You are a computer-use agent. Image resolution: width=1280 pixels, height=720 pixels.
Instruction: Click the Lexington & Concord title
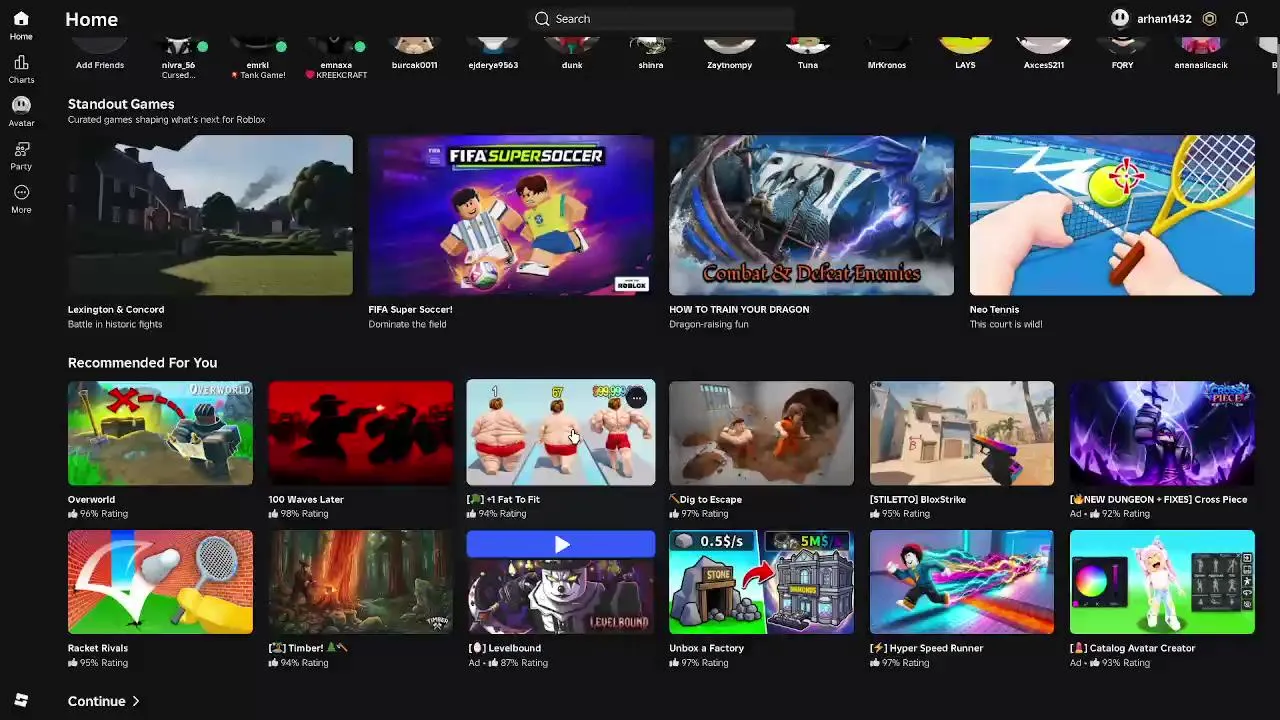(116, 310)
